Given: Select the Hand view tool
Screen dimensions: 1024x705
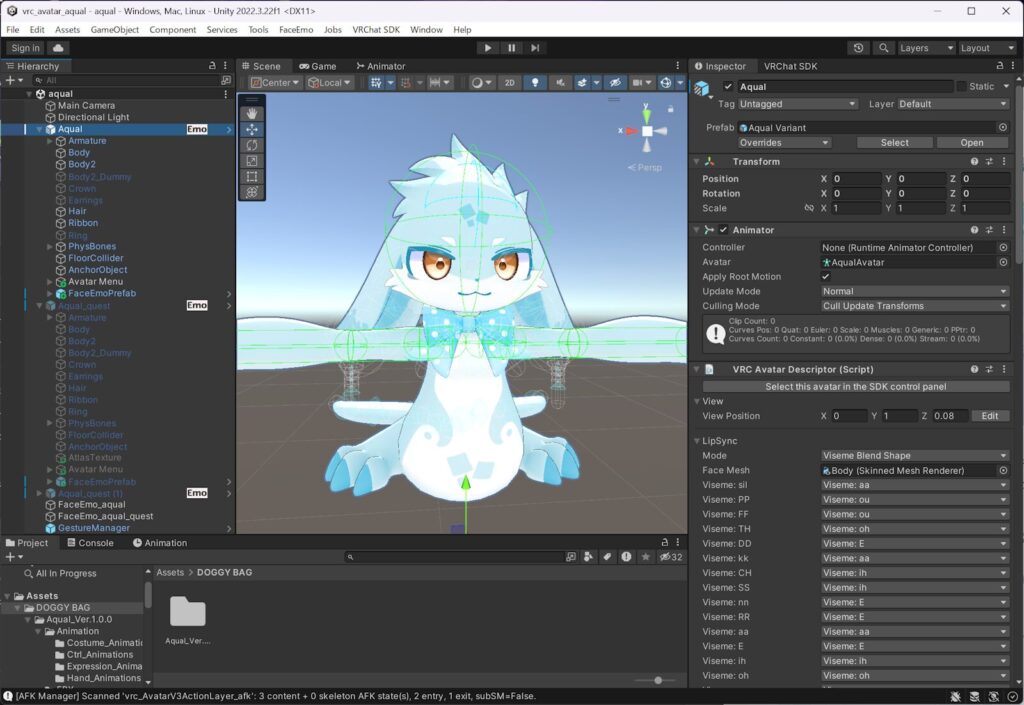Looking at the screenshot, I should point(251,114).
